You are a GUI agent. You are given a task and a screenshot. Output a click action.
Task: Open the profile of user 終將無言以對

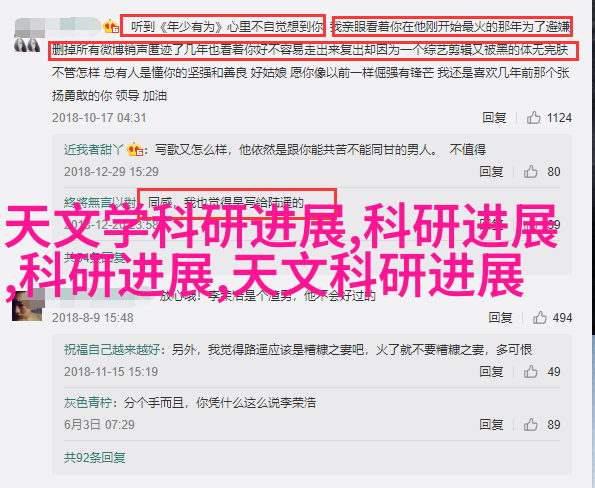(100, 202)
